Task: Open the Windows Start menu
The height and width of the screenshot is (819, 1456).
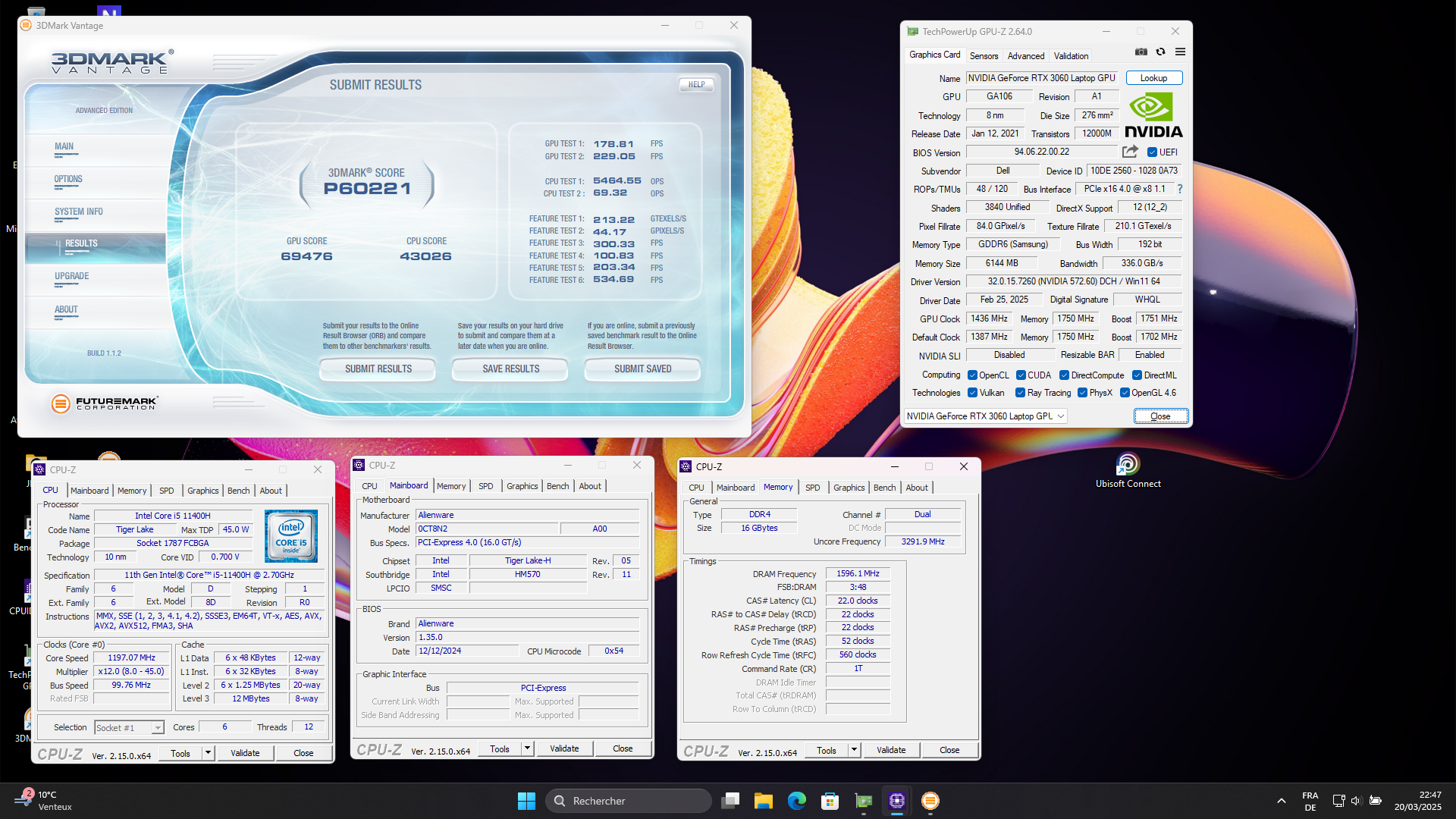Action: point(526,801)
